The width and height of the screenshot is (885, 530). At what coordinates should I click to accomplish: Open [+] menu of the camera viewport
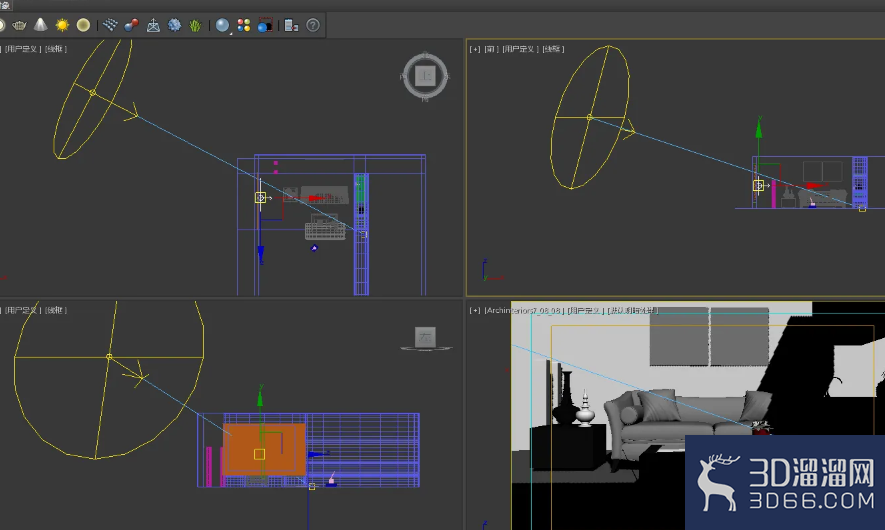(x=475, y=310)
